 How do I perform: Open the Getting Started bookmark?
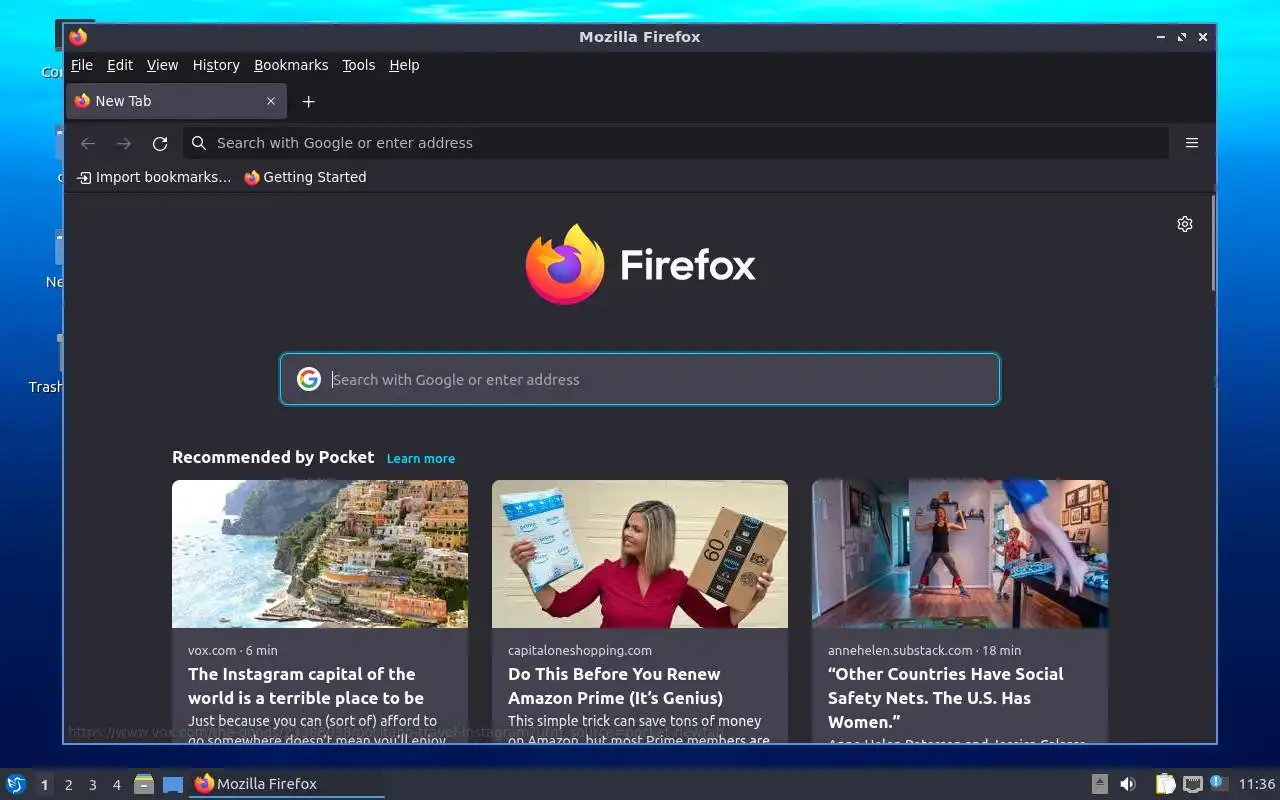coord(305,177)
